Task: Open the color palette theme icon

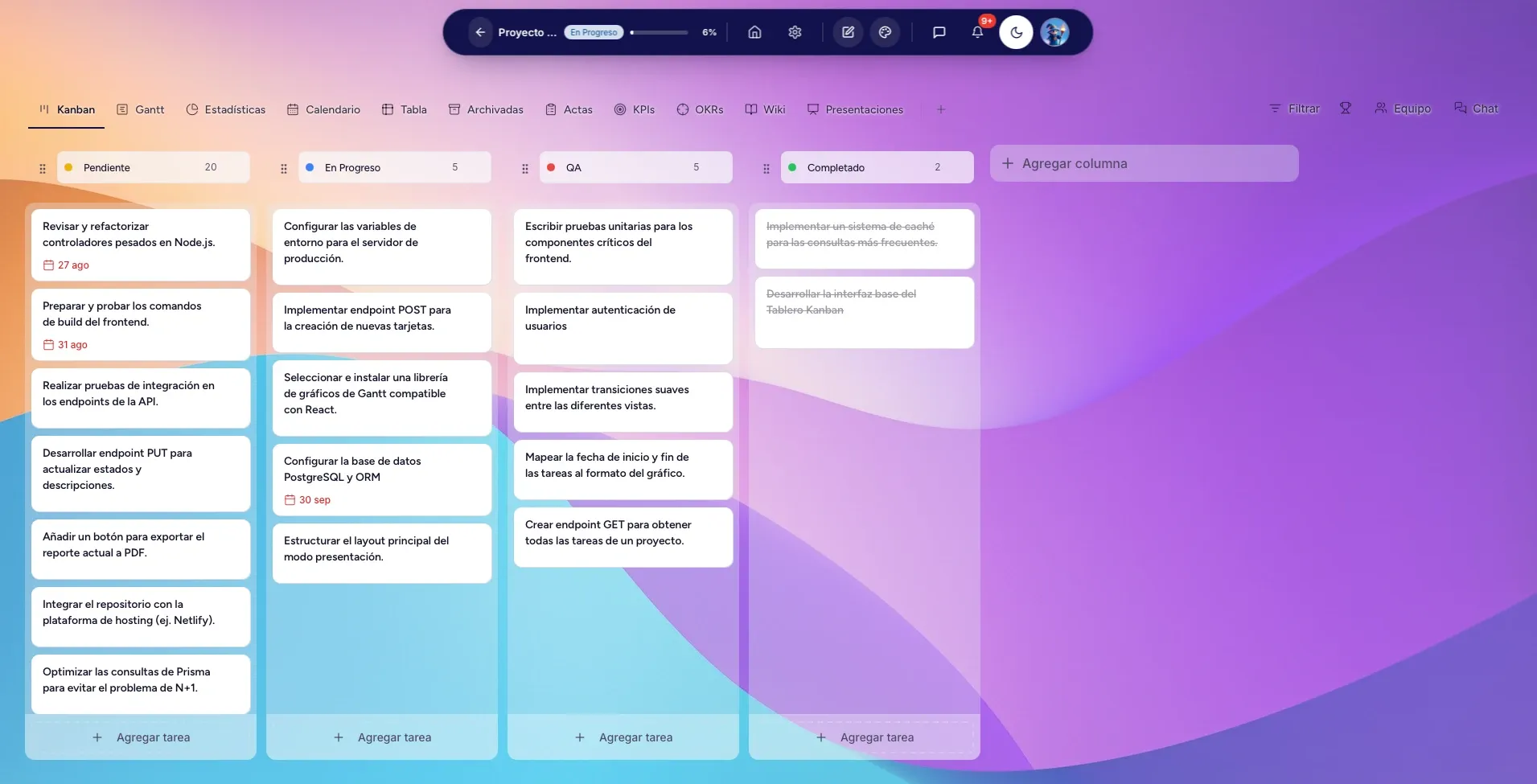Action: pyautogui.click(x=885, y=32)
